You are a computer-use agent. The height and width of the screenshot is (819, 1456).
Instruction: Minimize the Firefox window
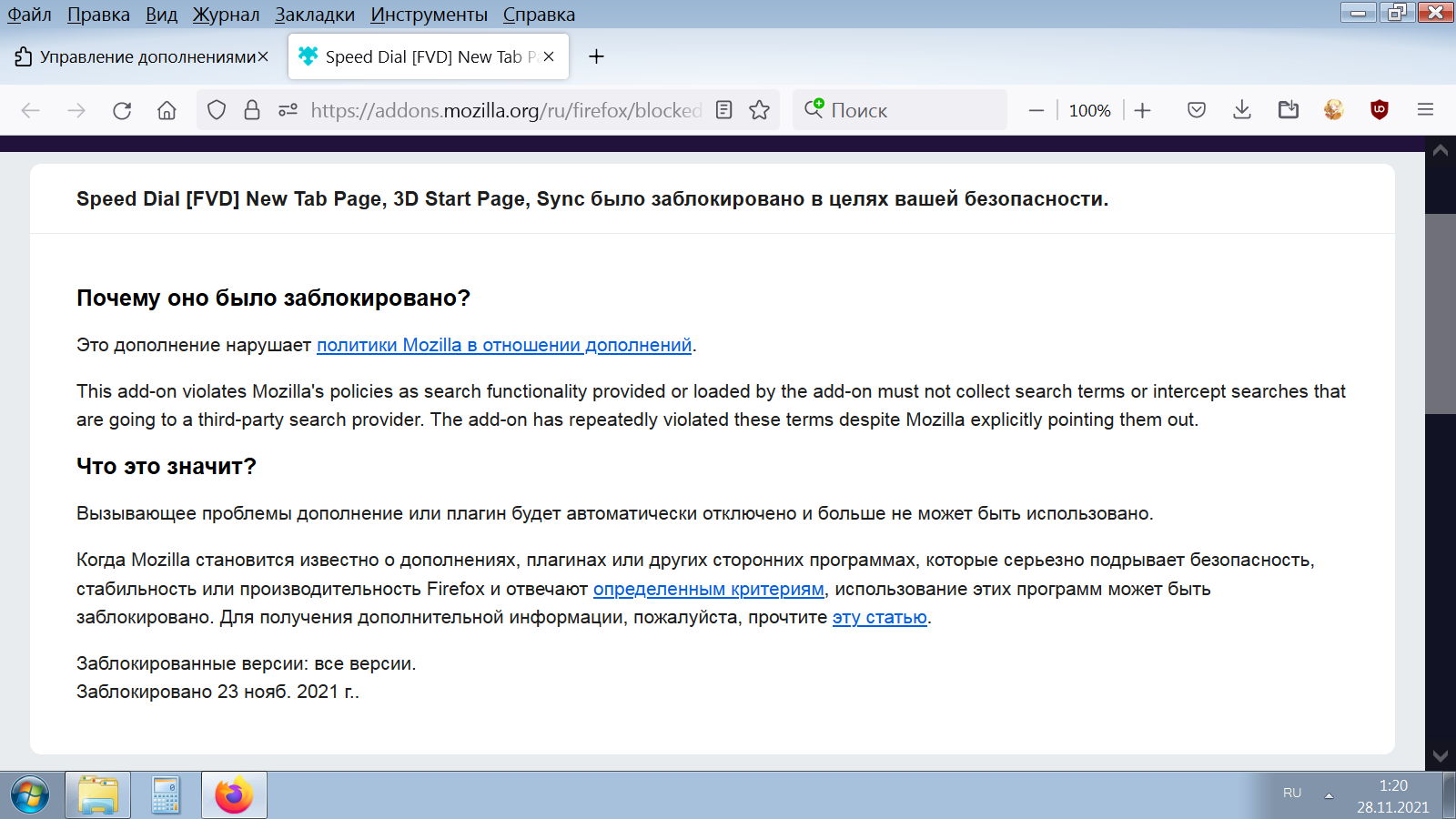pyautogui.click(x=1358, y=12)
